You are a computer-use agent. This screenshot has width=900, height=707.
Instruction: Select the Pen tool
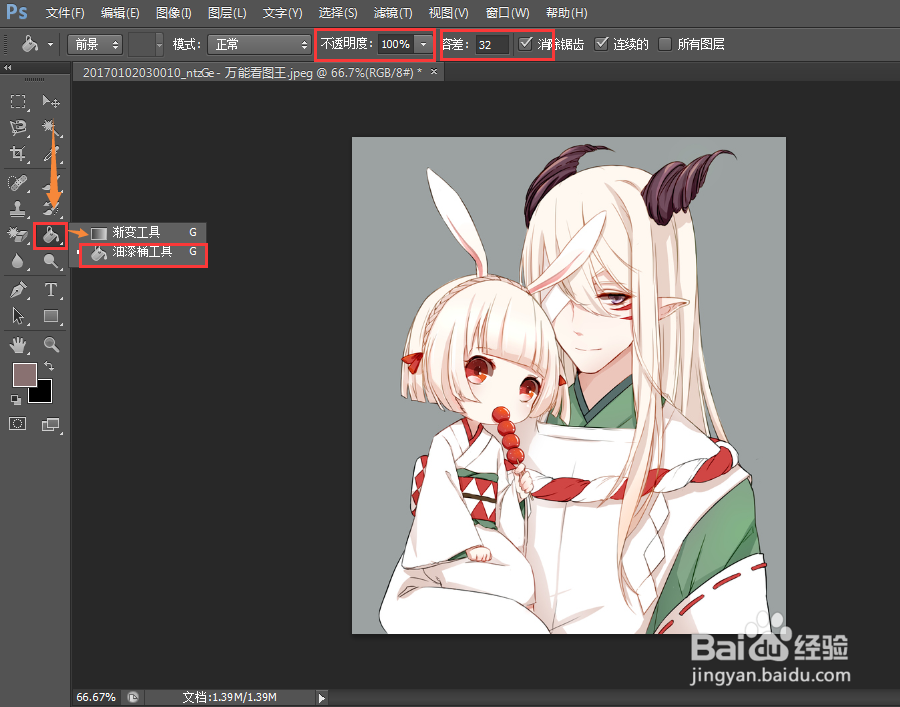pos(17,290)
